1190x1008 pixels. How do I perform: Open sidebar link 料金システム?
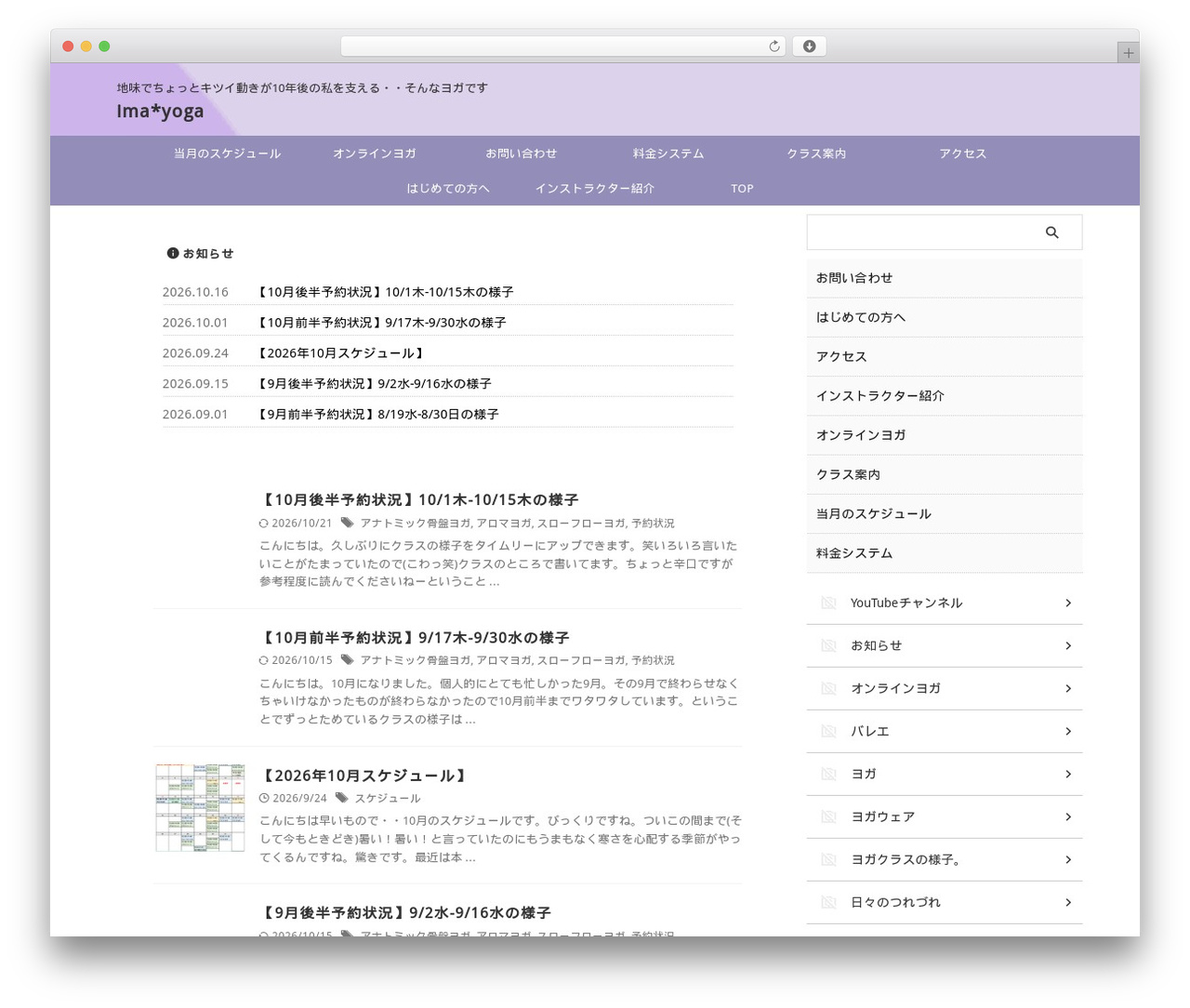(x=854, y=553)
